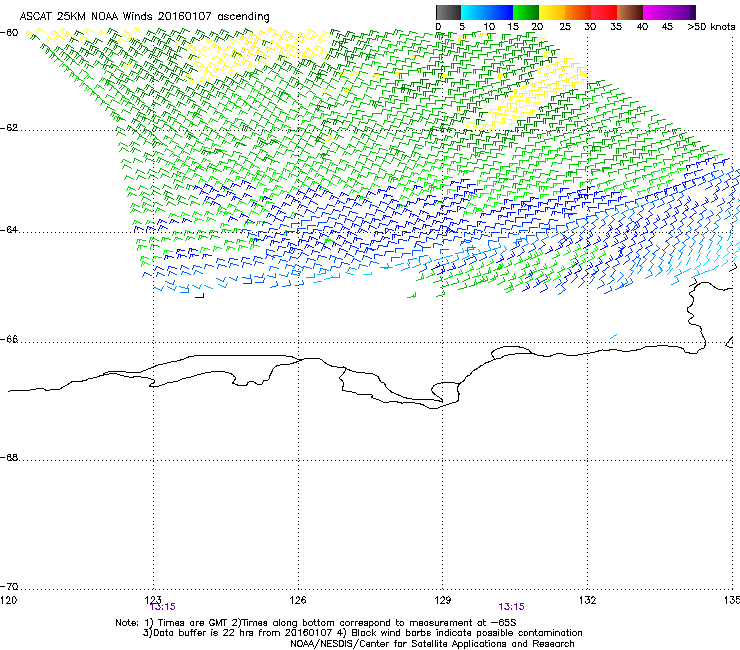Screen dimensions: 740x650
Task: Click the '-62' latitude axis label
Action: [9, 128]
